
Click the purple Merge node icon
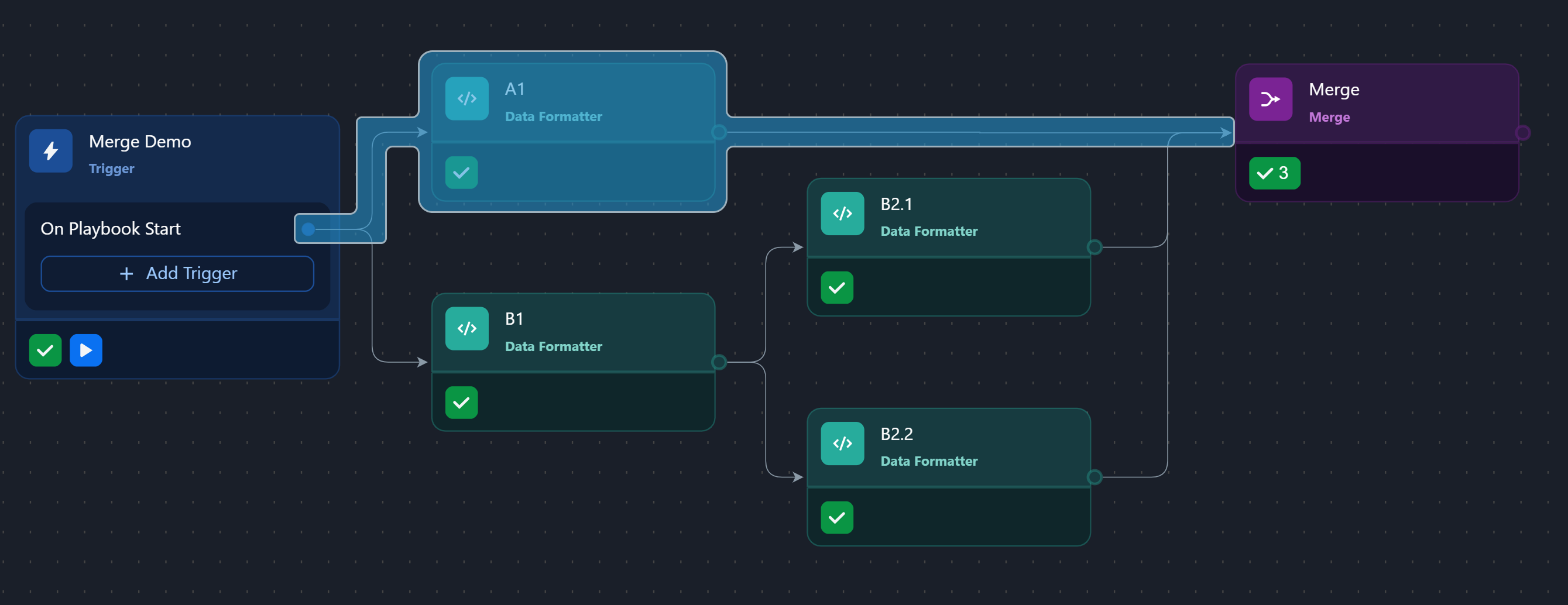pos(1270,99)
